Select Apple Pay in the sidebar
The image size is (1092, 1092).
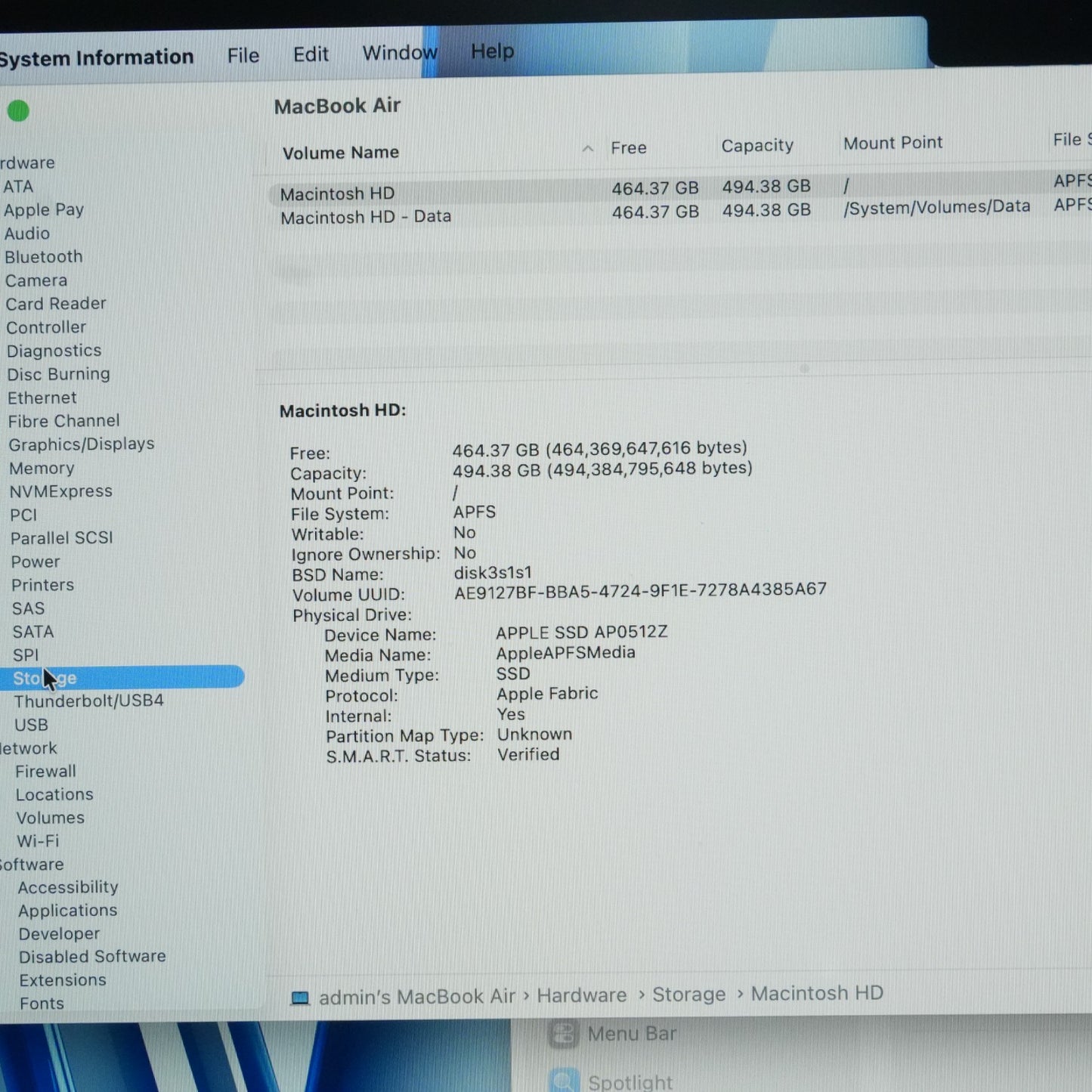[x=44, y=210]
